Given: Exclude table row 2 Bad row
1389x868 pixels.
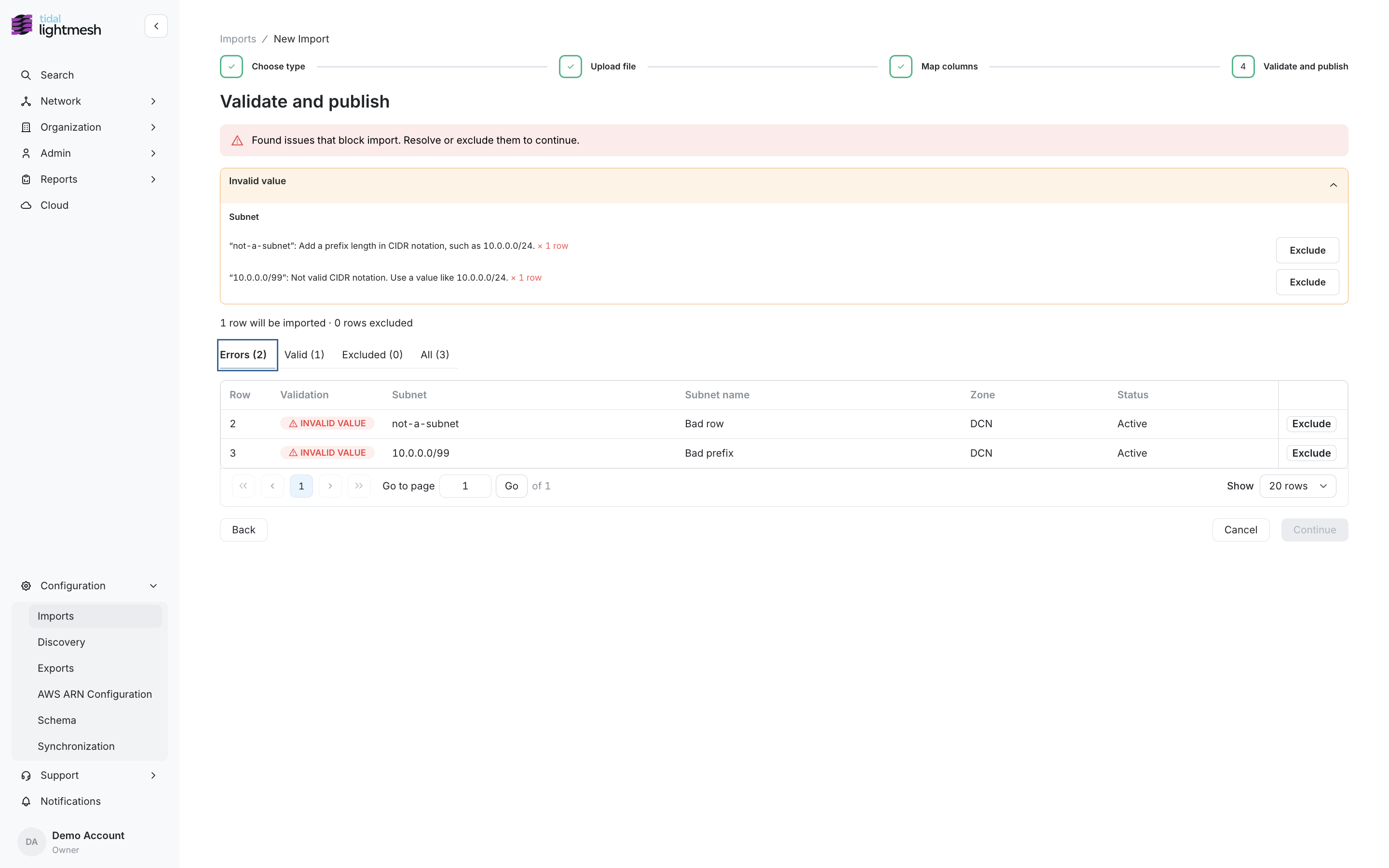Looking at the screenshot, I should [1311, 424].
